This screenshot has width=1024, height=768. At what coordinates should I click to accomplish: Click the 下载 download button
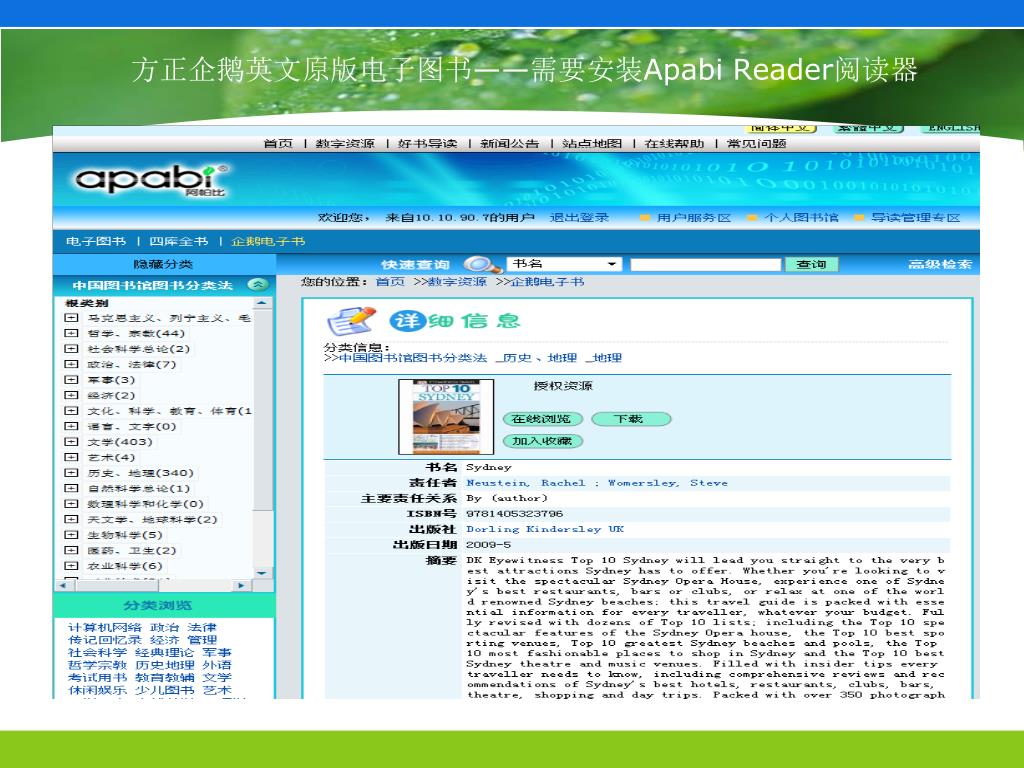[x=630, y=419]
